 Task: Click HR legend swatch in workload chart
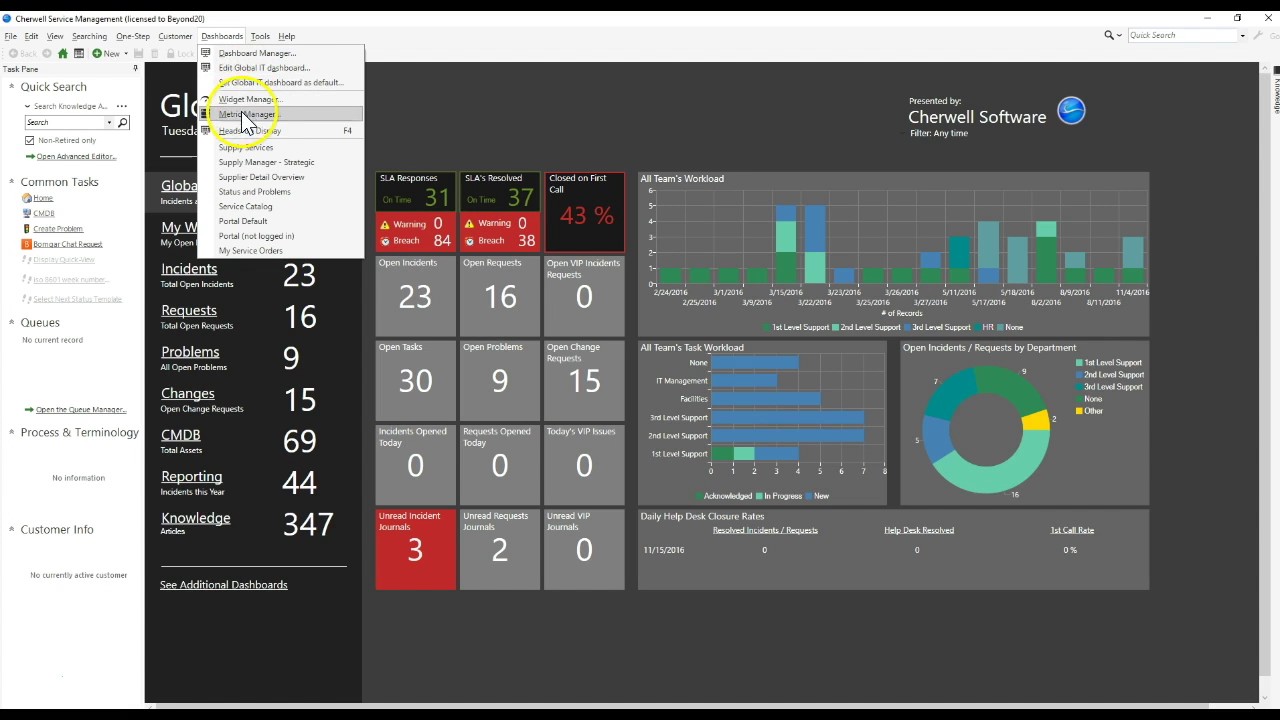[976, 328]
